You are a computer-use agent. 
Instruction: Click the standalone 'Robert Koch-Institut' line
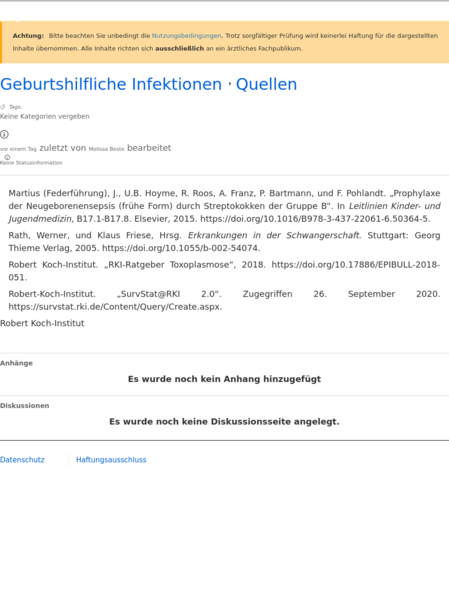(42, 323)
